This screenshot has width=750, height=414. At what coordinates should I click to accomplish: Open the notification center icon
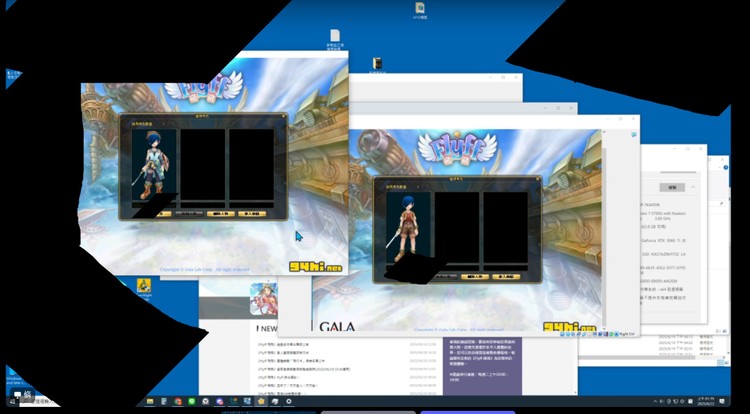(x=722, y=401)
